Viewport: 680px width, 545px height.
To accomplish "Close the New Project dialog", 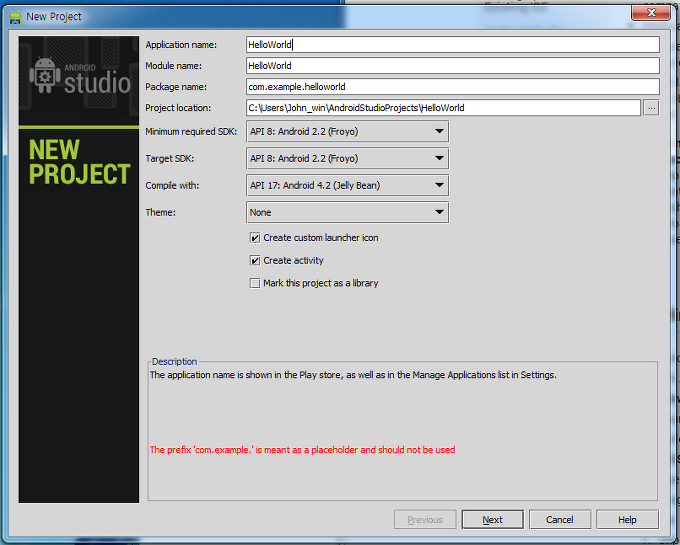I will pos(651,13).
